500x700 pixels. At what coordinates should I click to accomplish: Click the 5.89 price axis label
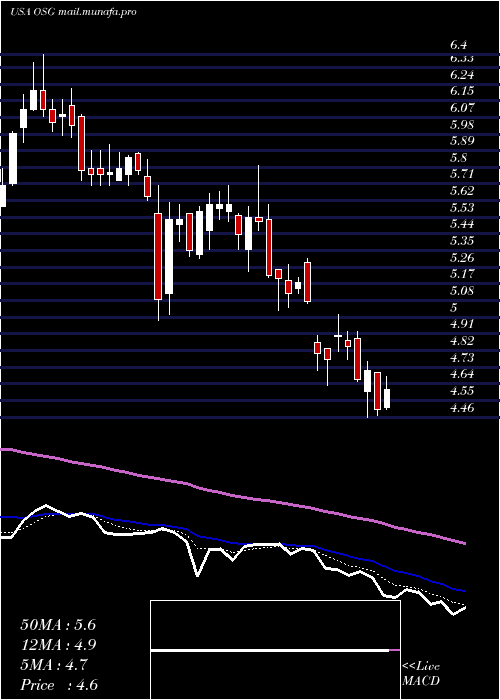coord(462,141)
